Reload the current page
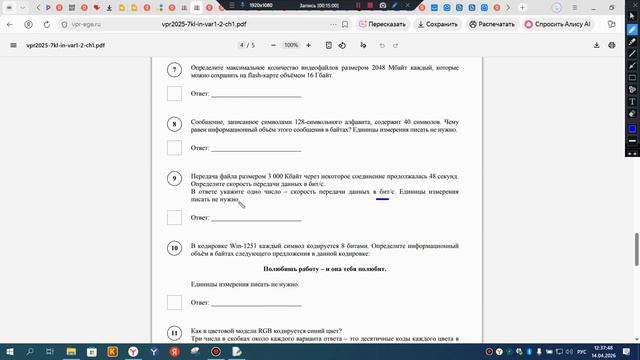 point(47,24)
